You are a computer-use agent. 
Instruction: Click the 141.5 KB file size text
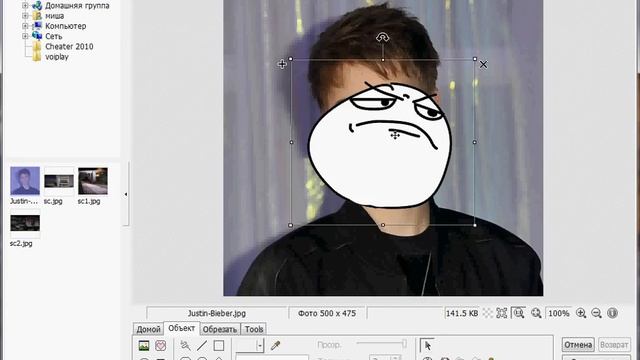click(x=462, y=313)
